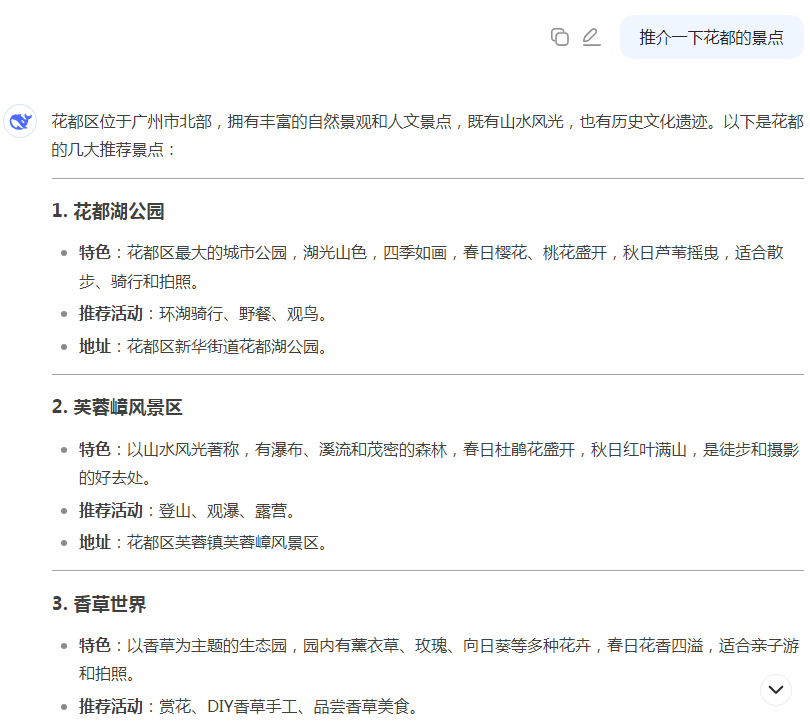This screenshot has height=721, width=810.
Task: Click the user message bubble 推介一下花都的景点
Action: click(711, 38)
